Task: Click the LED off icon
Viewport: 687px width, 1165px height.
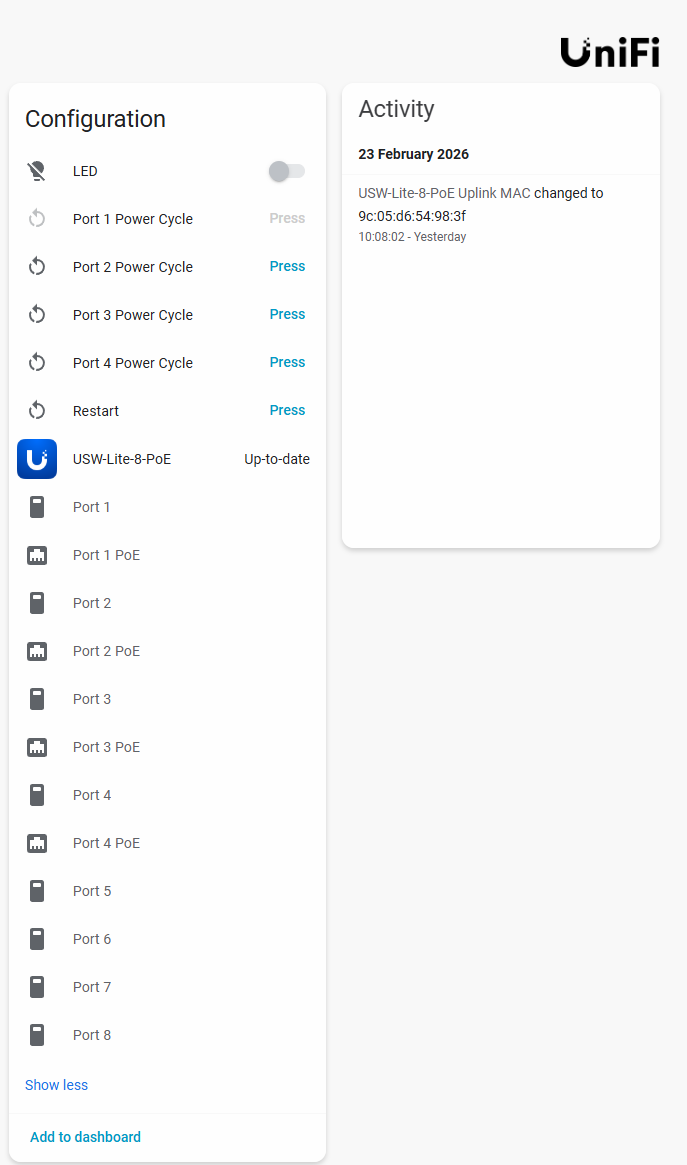Action: [x=37, y=171]
